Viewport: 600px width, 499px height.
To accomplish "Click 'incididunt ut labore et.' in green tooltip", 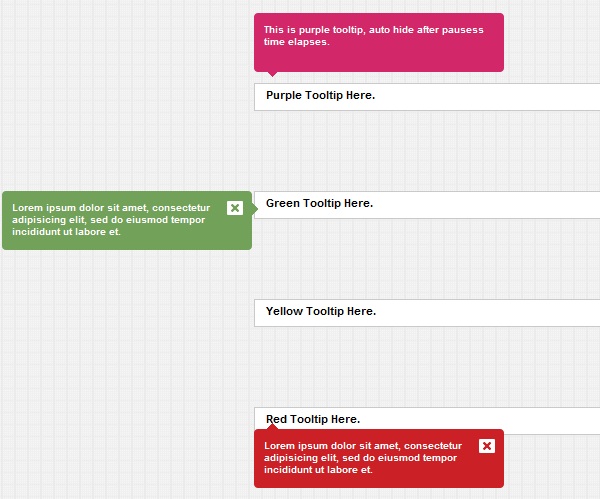I will point(66,232).
